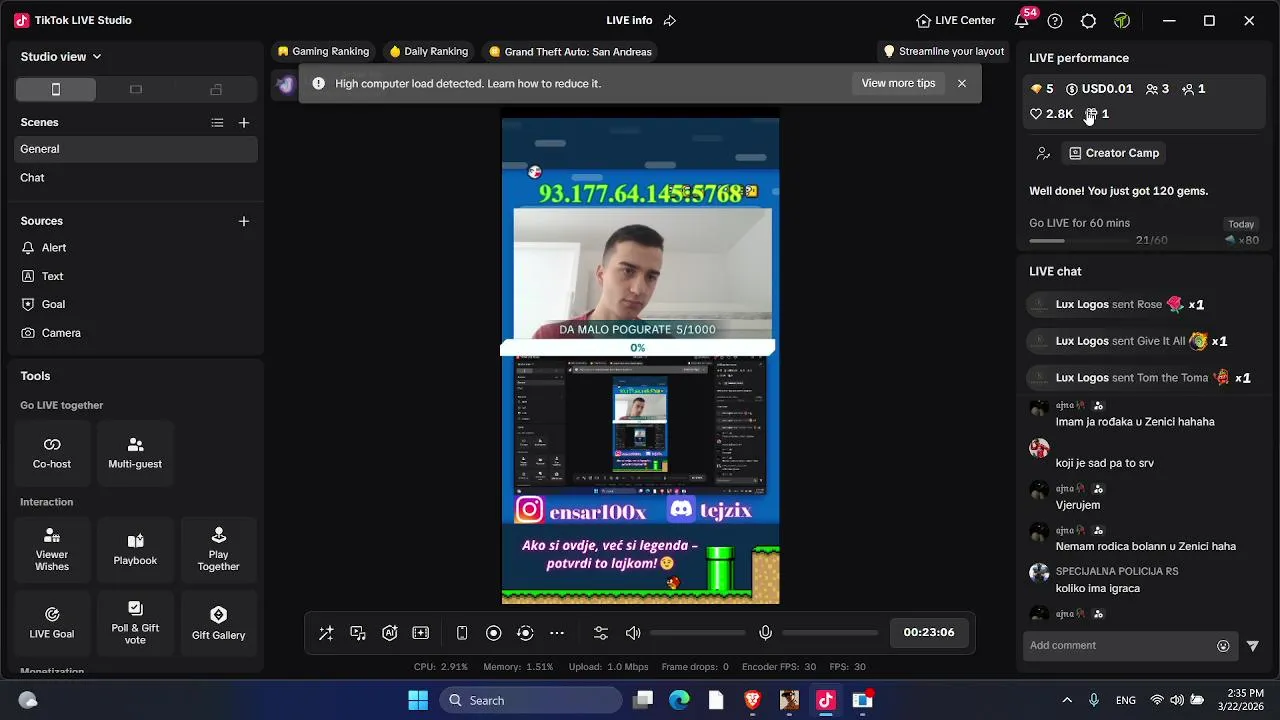Open emoji picker in comment box
This screenshot has width=1280, height=720.
(1223, 646)
